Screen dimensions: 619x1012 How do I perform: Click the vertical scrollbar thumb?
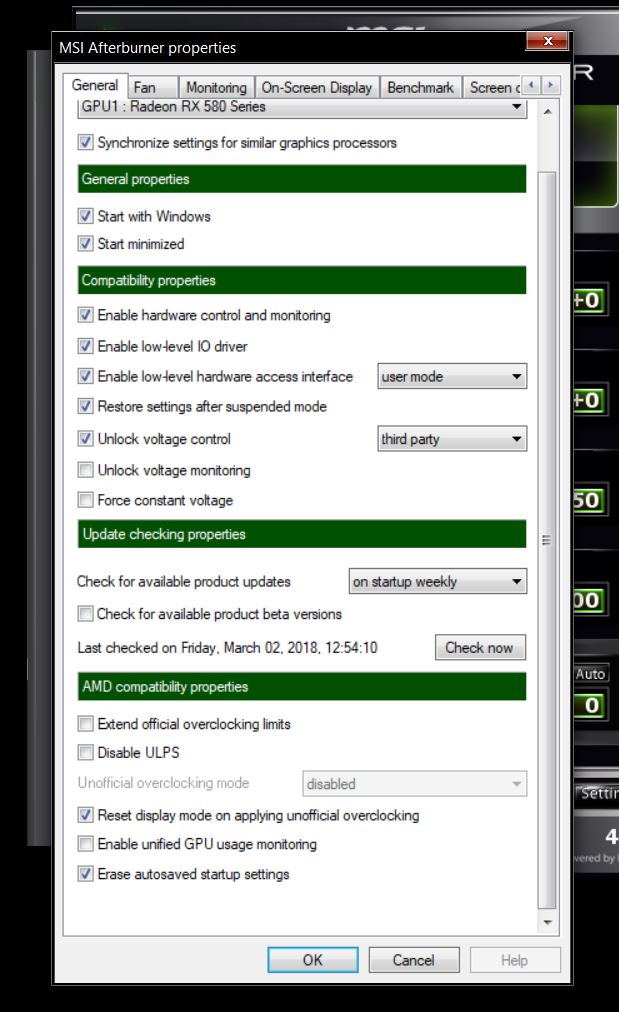[x=547, y=540]
